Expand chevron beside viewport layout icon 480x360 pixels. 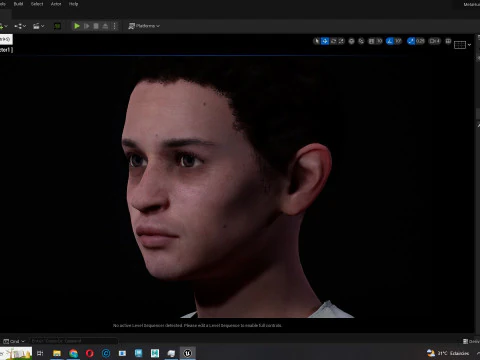[469, 45]
